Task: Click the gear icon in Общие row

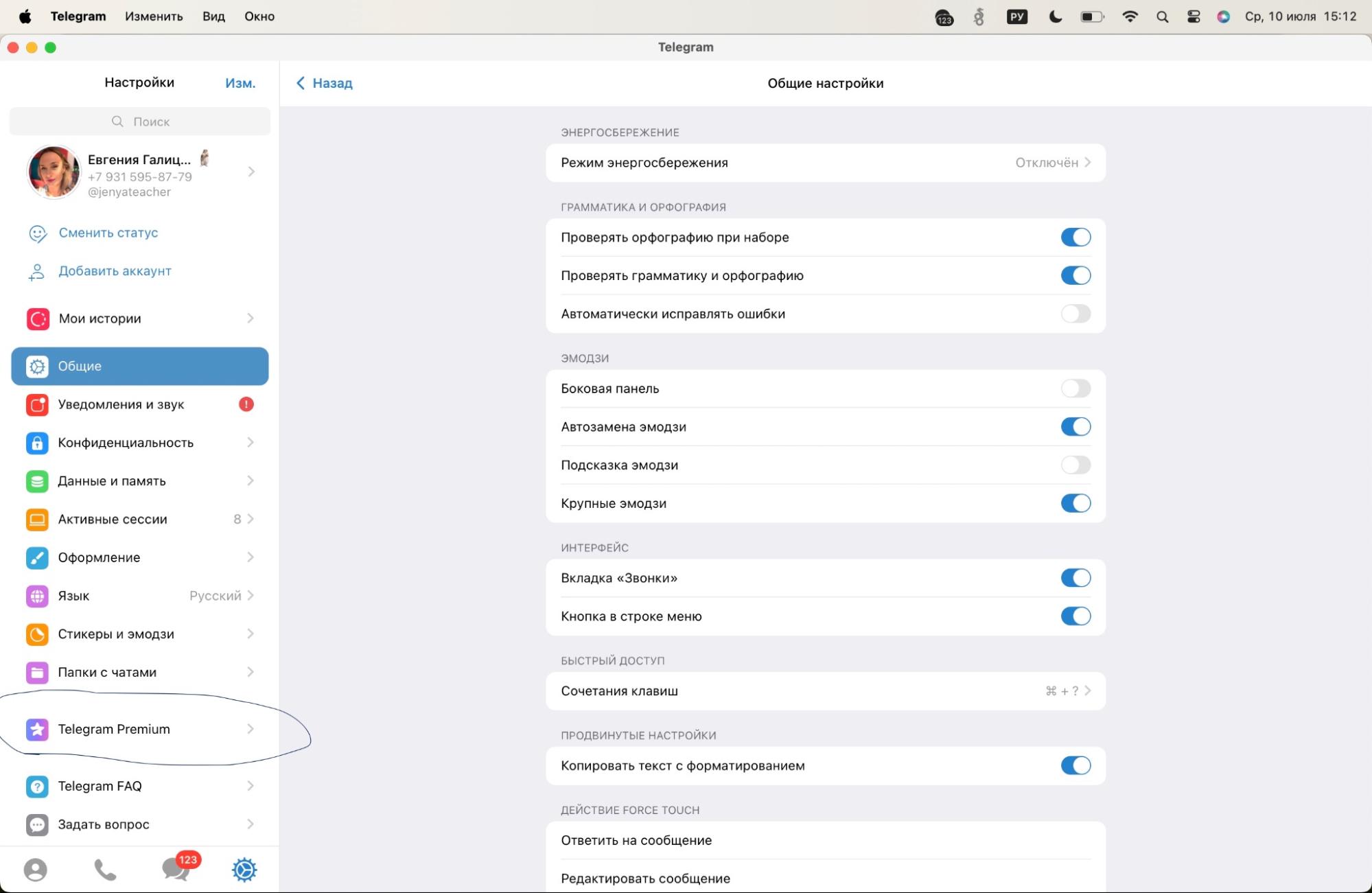Action: coord(37,367)
